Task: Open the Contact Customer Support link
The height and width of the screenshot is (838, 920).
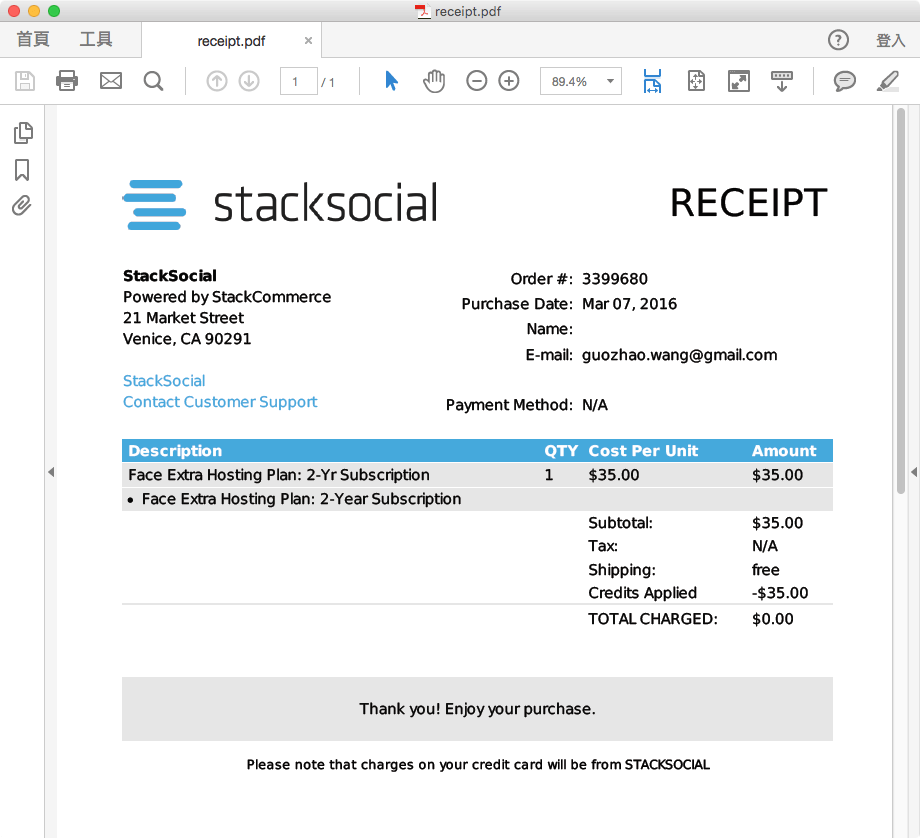Action: (x=220, y=401)
